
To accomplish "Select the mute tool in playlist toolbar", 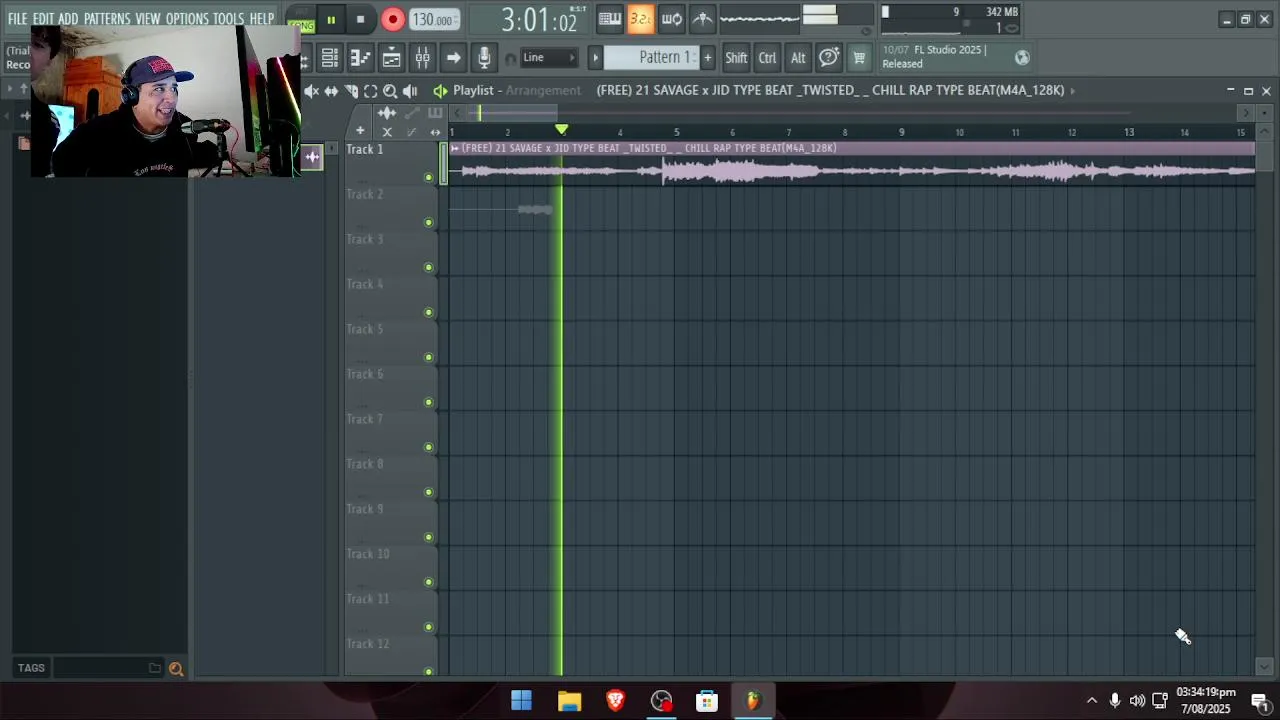I will 311,91.
